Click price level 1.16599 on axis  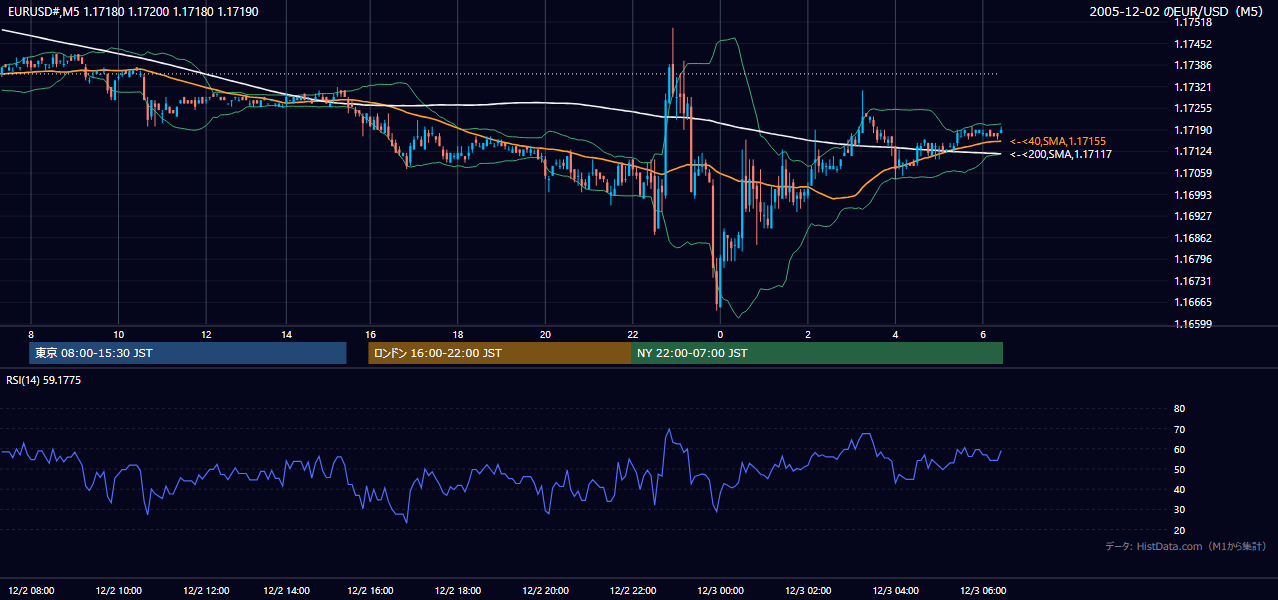tap(1192, 324)
